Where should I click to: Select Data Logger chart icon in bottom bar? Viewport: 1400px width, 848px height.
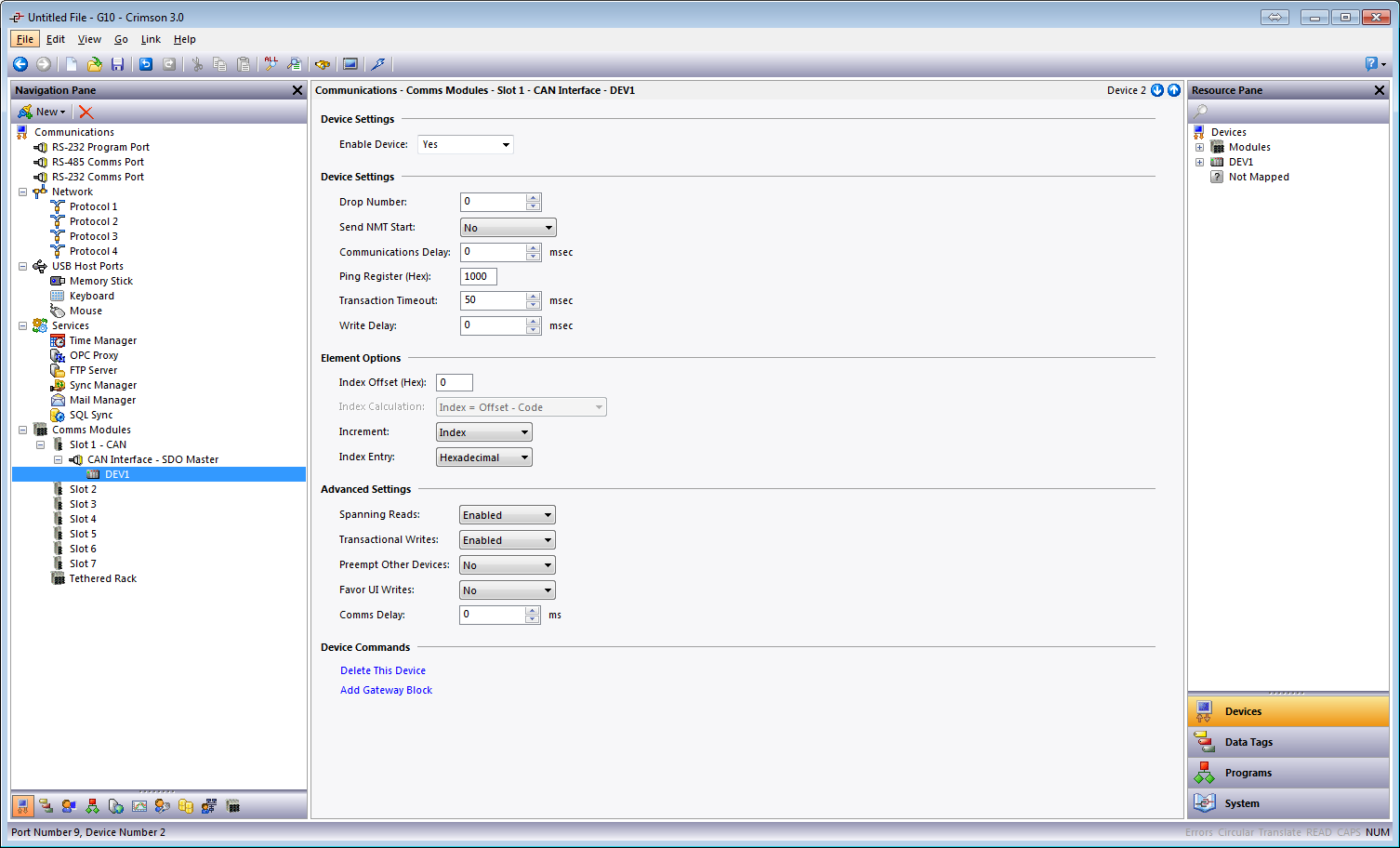coord(139,806)
